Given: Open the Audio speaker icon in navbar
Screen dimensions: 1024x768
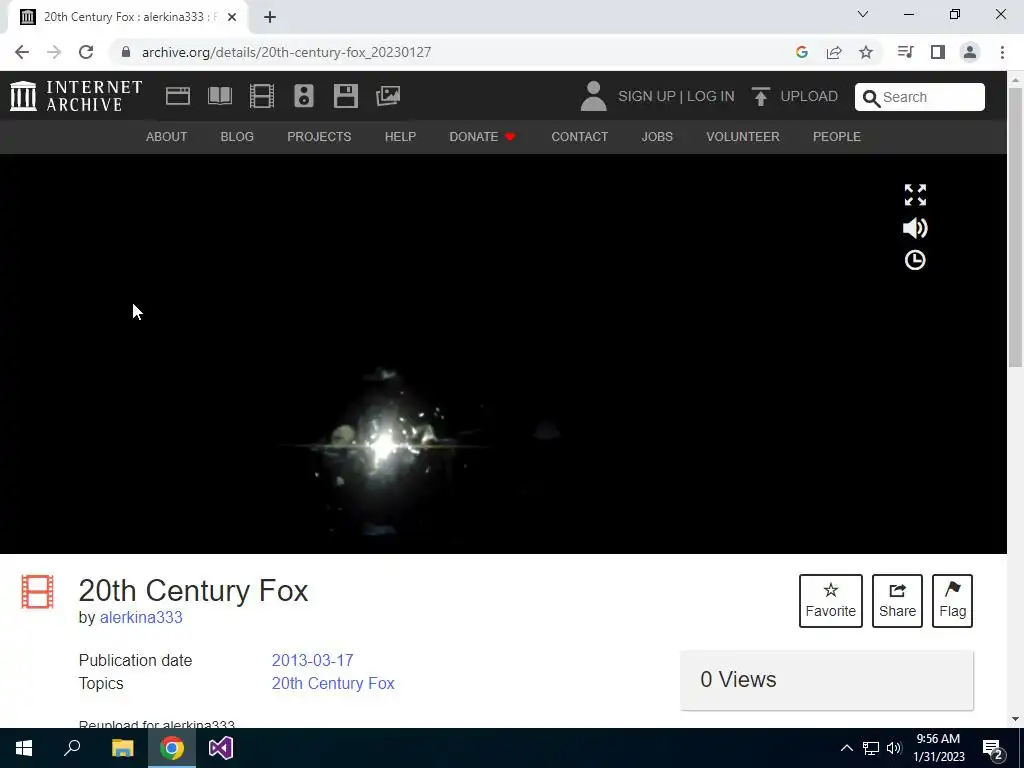Looking at the screenshot, I should pyautogui.click(x=304, y=96).
